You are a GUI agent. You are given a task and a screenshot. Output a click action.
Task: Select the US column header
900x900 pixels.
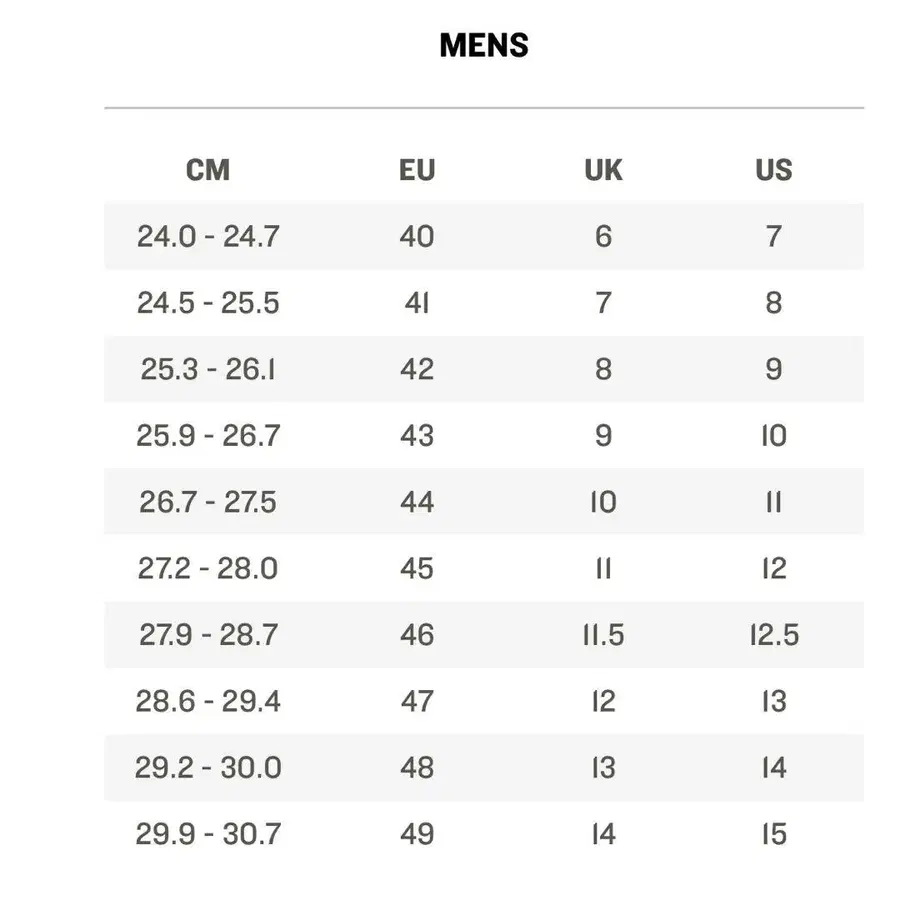coord(774,170)
